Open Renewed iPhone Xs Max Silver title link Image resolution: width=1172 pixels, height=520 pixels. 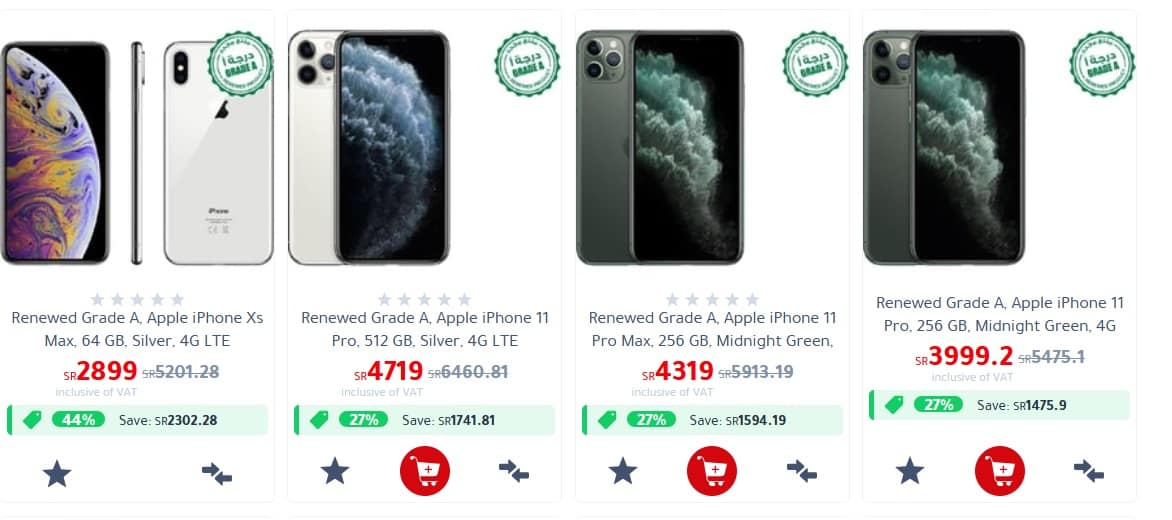(x=138, y=329)
